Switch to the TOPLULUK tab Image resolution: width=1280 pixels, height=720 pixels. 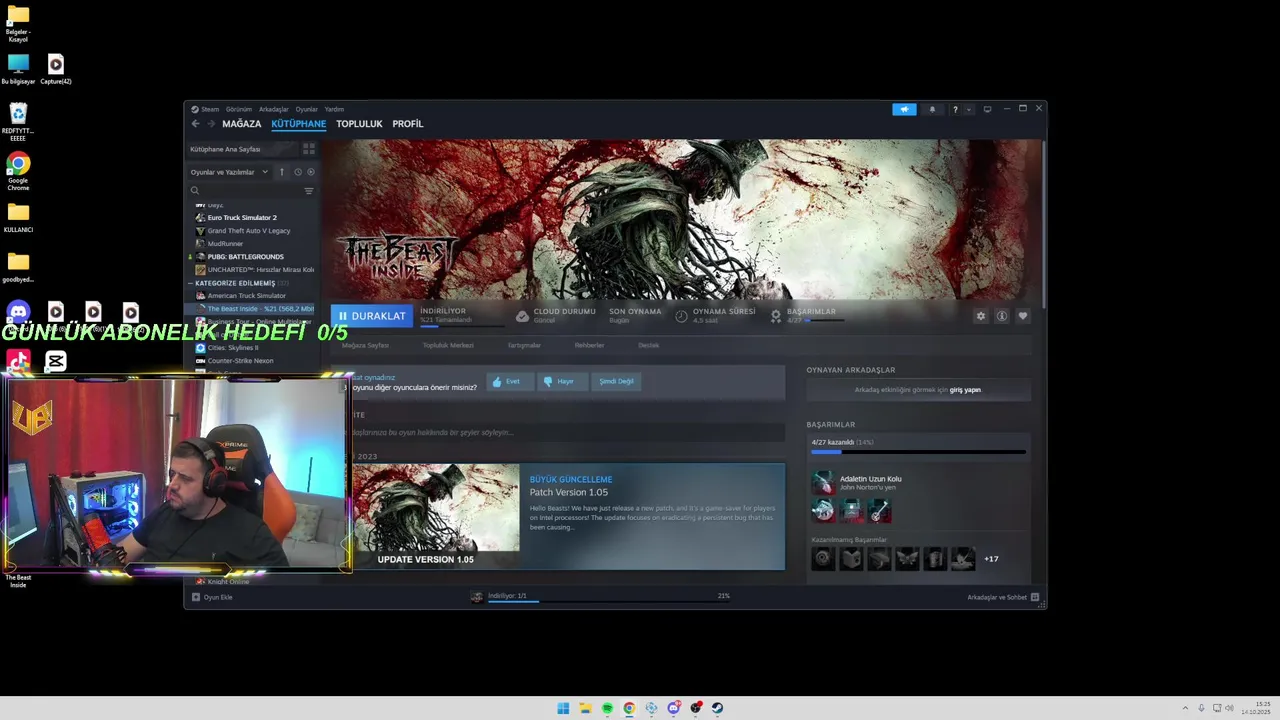[359, 124]
